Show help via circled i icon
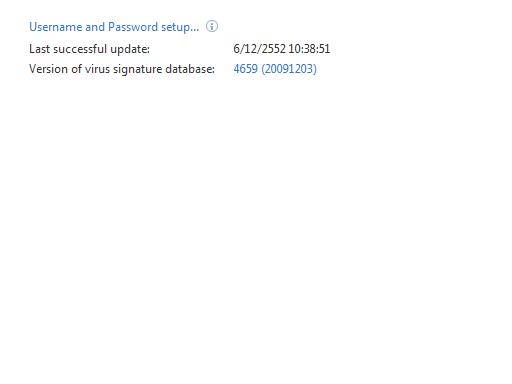This screenshot has height=384, width=512. (212, 26)
